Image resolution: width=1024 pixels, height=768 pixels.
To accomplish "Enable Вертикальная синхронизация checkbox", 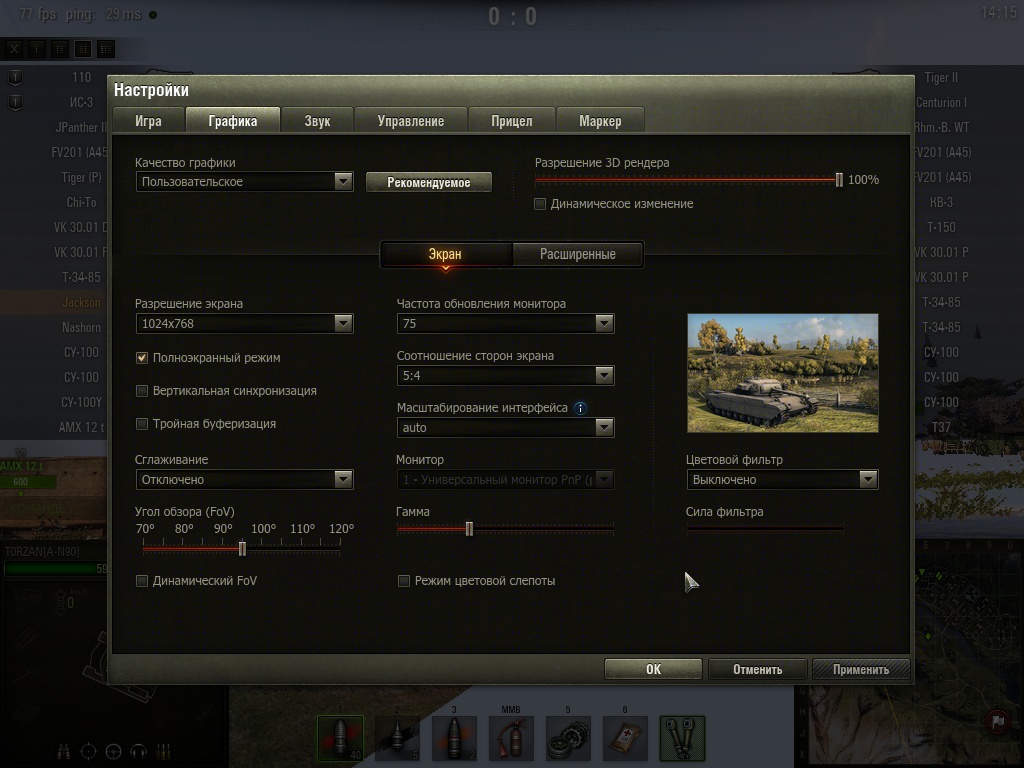I will click(x=142, y=391).
